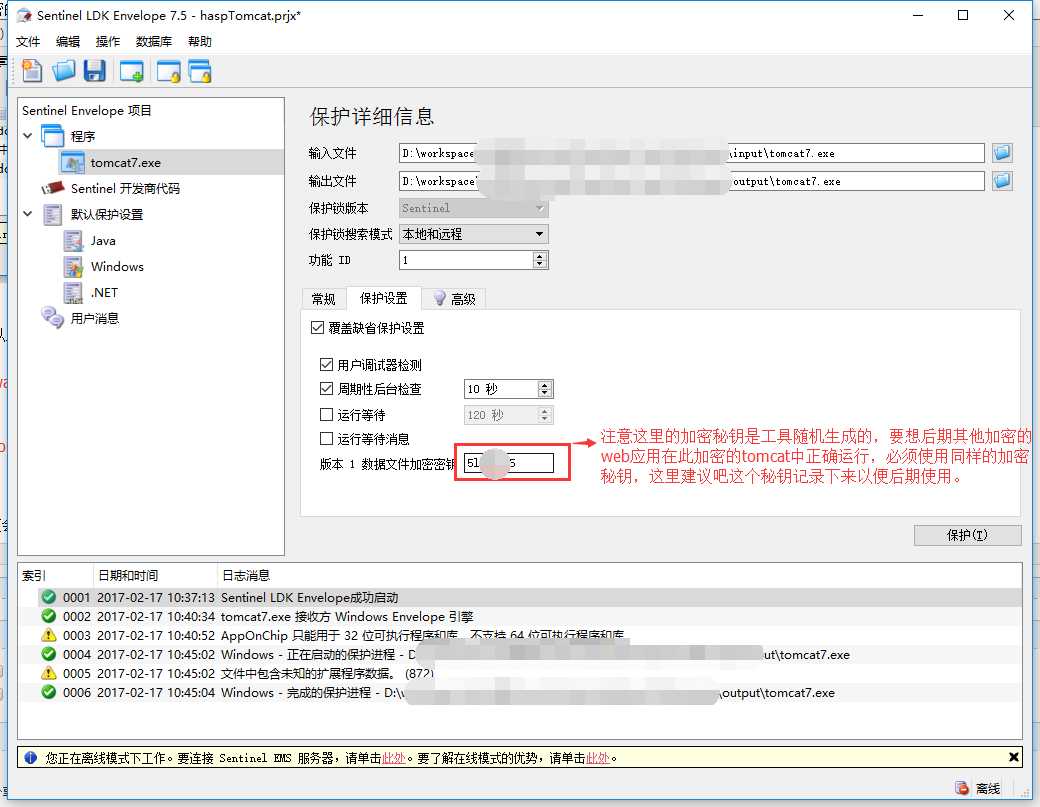The height and width of the screenshot is (807, 1040).
Task: Switch to the 高级 tab
Action: (454, 299)
